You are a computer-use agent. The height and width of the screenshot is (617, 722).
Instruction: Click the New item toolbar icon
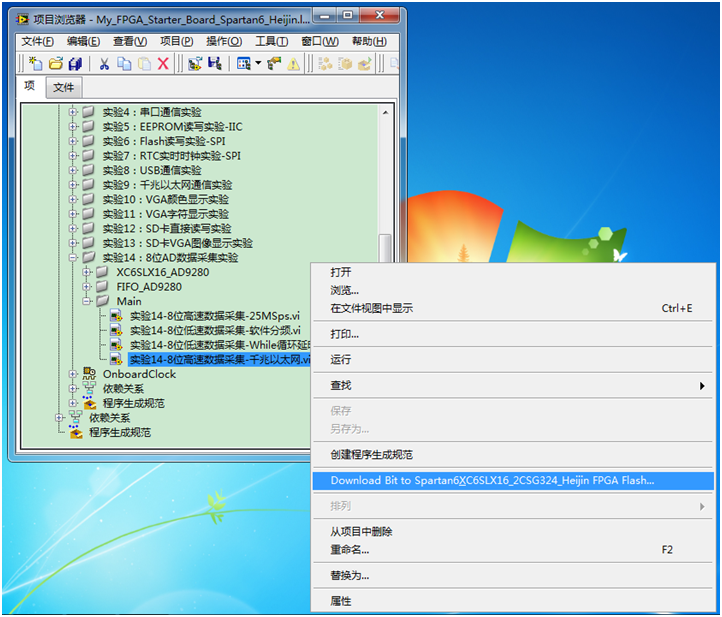(x=35, y=64)
